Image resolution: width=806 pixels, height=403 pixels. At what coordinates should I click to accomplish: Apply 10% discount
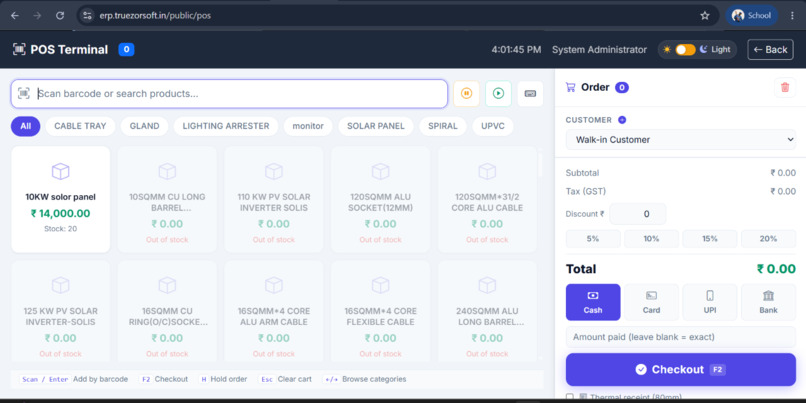pos(651,239)
